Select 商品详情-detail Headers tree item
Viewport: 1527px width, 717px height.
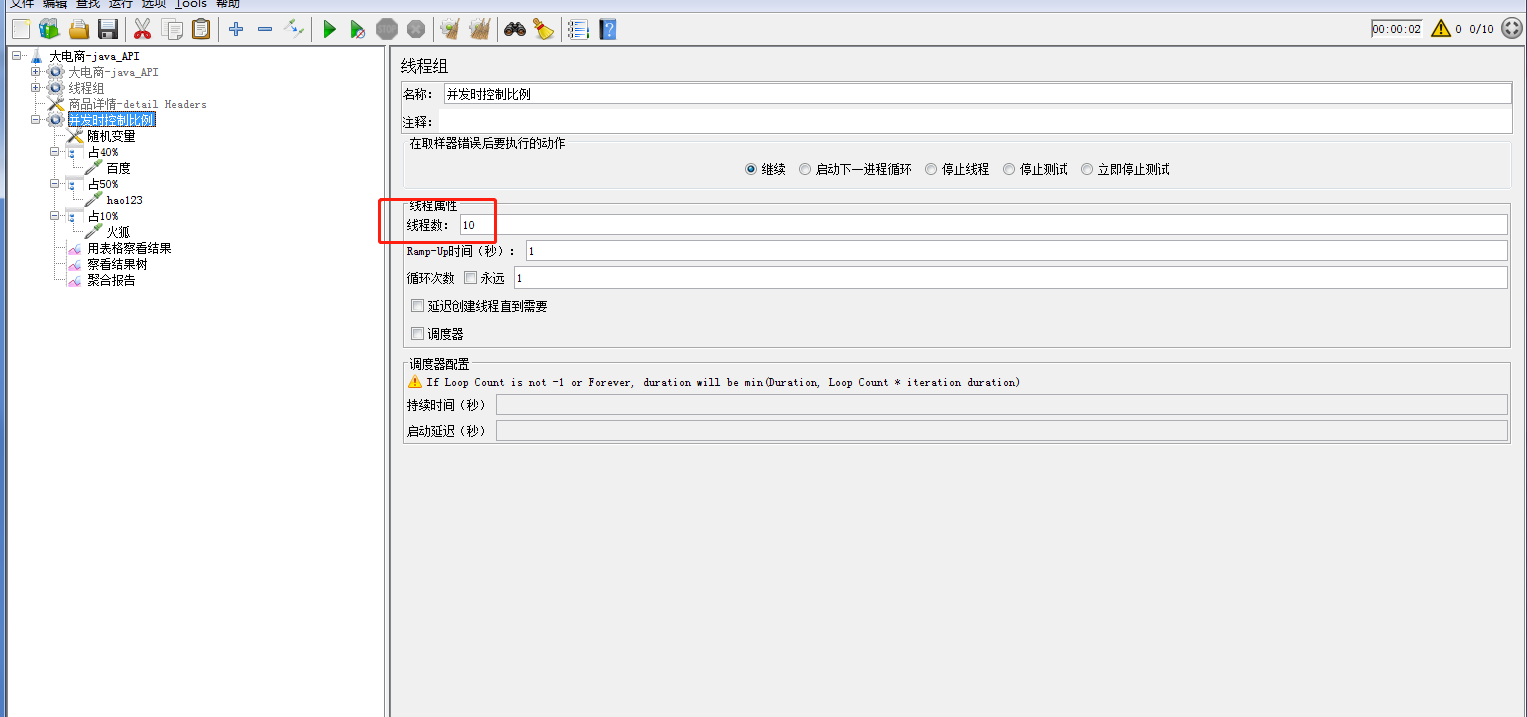[137, 104]
